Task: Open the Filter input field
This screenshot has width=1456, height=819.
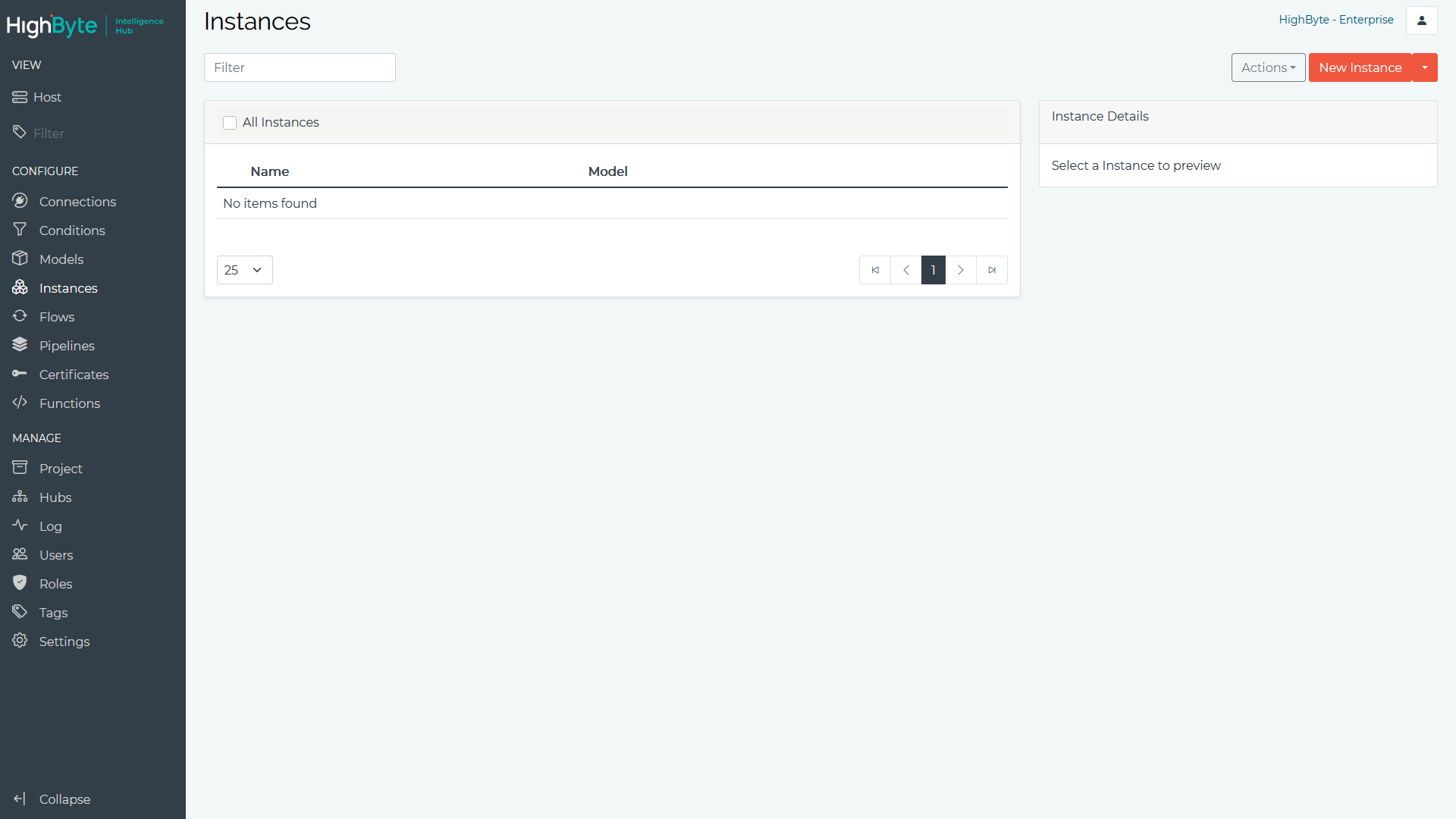Action: (x=300, y=67)
